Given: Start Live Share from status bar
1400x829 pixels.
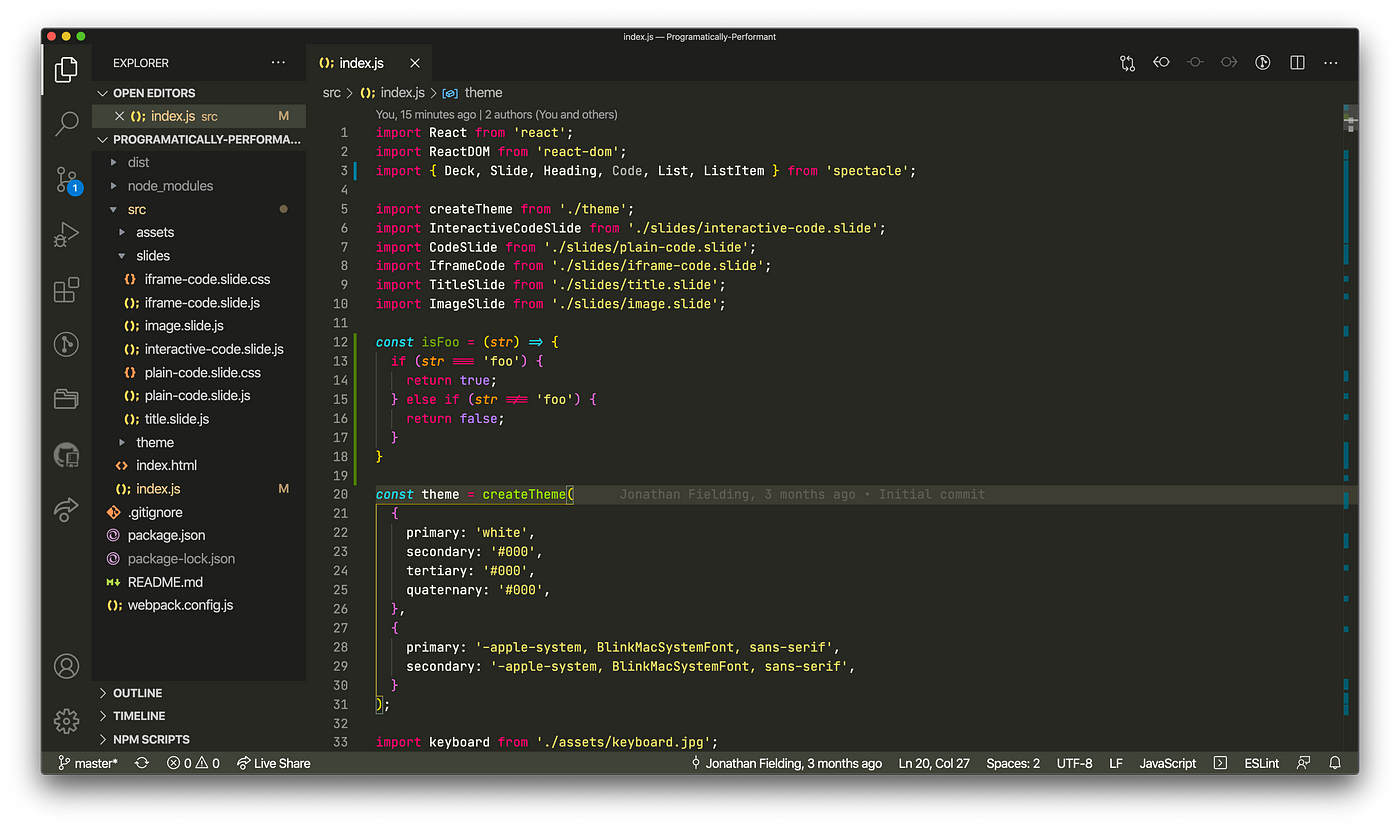Looking at the screenshot, I should click(274, 763).
